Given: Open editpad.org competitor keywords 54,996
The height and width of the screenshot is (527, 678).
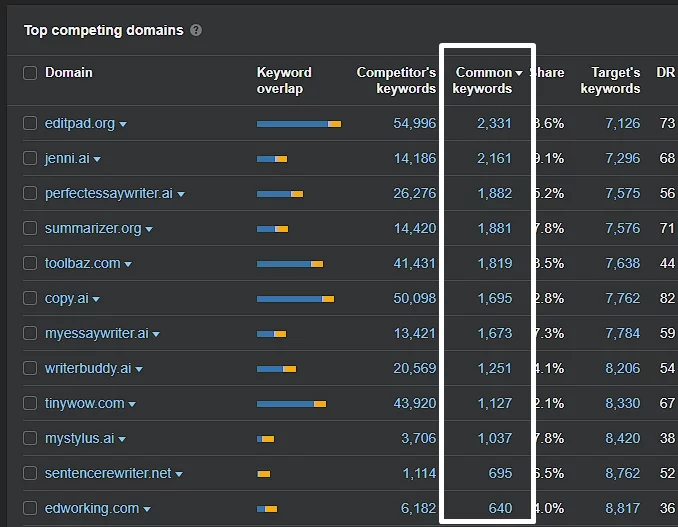Looking at the screenshot, I should click(414, 124).
